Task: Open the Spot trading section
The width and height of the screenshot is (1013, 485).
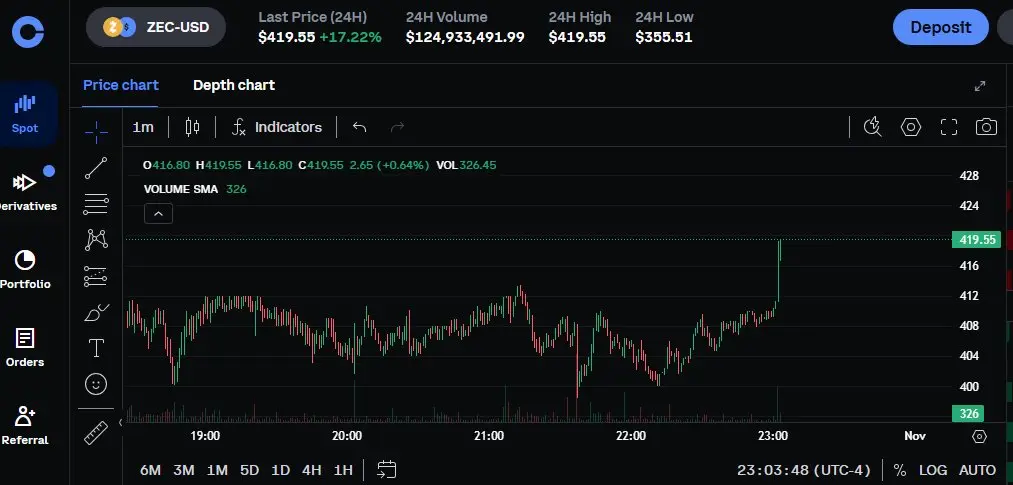Action: point(25,114)
